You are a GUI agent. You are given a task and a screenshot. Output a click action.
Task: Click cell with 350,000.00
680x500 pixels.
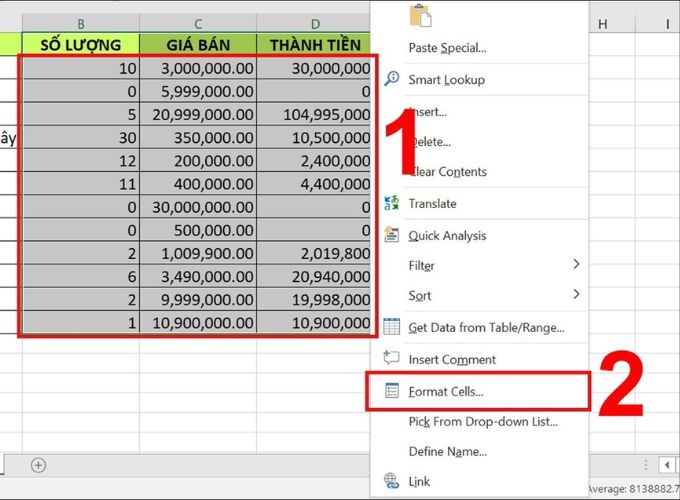click(198, 137)
